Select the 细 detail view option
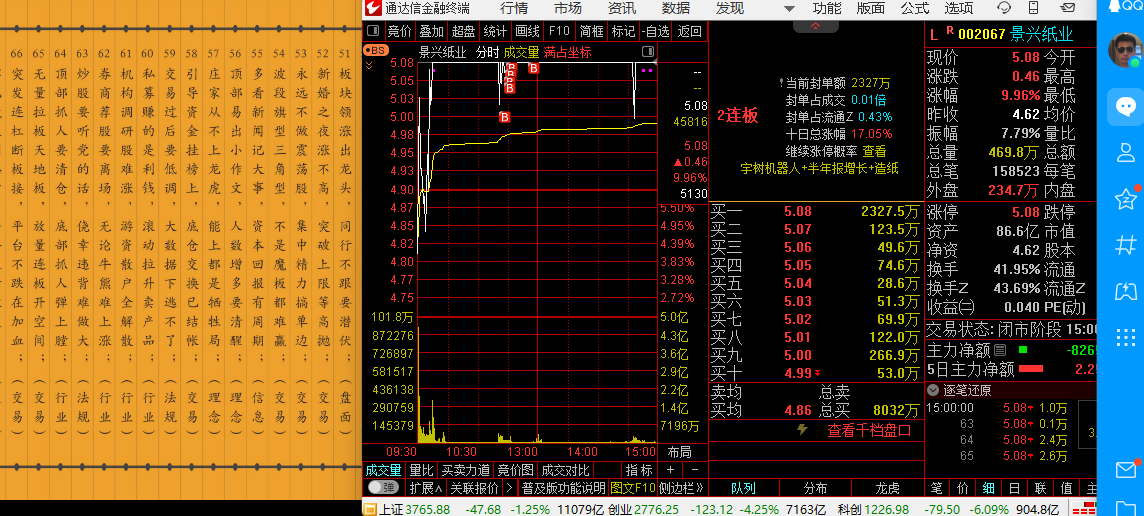1144x516 pixels. (x=988, y=488)
